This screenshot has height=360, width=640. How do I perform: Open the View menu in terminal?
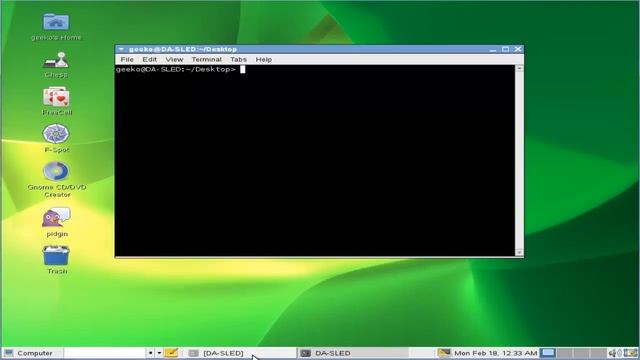point(174,59)
